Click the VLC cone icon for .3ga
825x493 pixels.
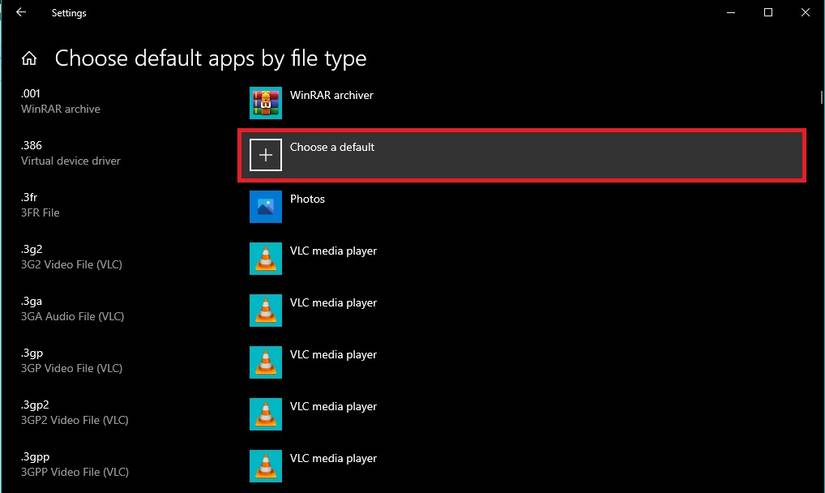265,310
